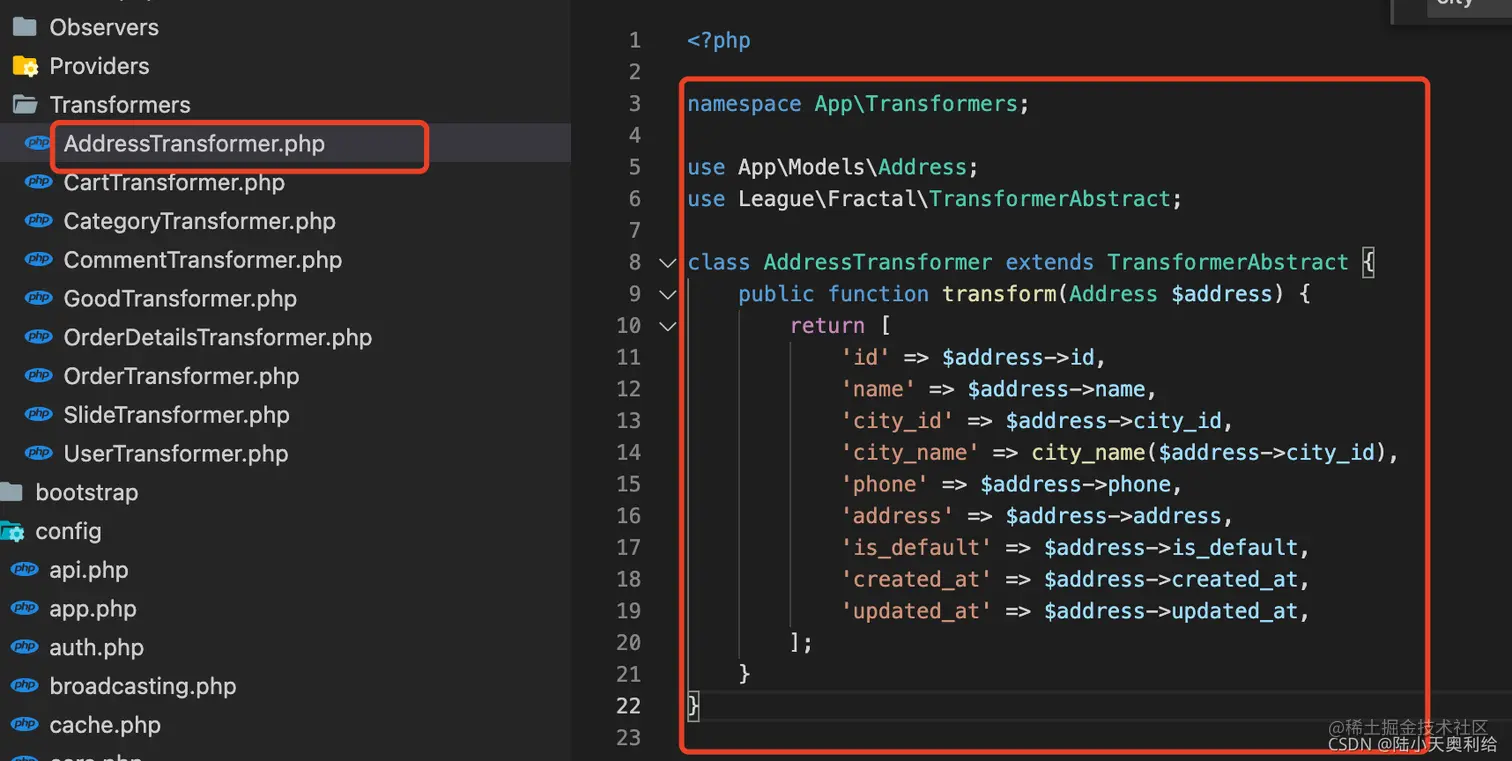Open broadcasting.php config file
This screenshot has width=1512, height=761.
tap(143, 687)
